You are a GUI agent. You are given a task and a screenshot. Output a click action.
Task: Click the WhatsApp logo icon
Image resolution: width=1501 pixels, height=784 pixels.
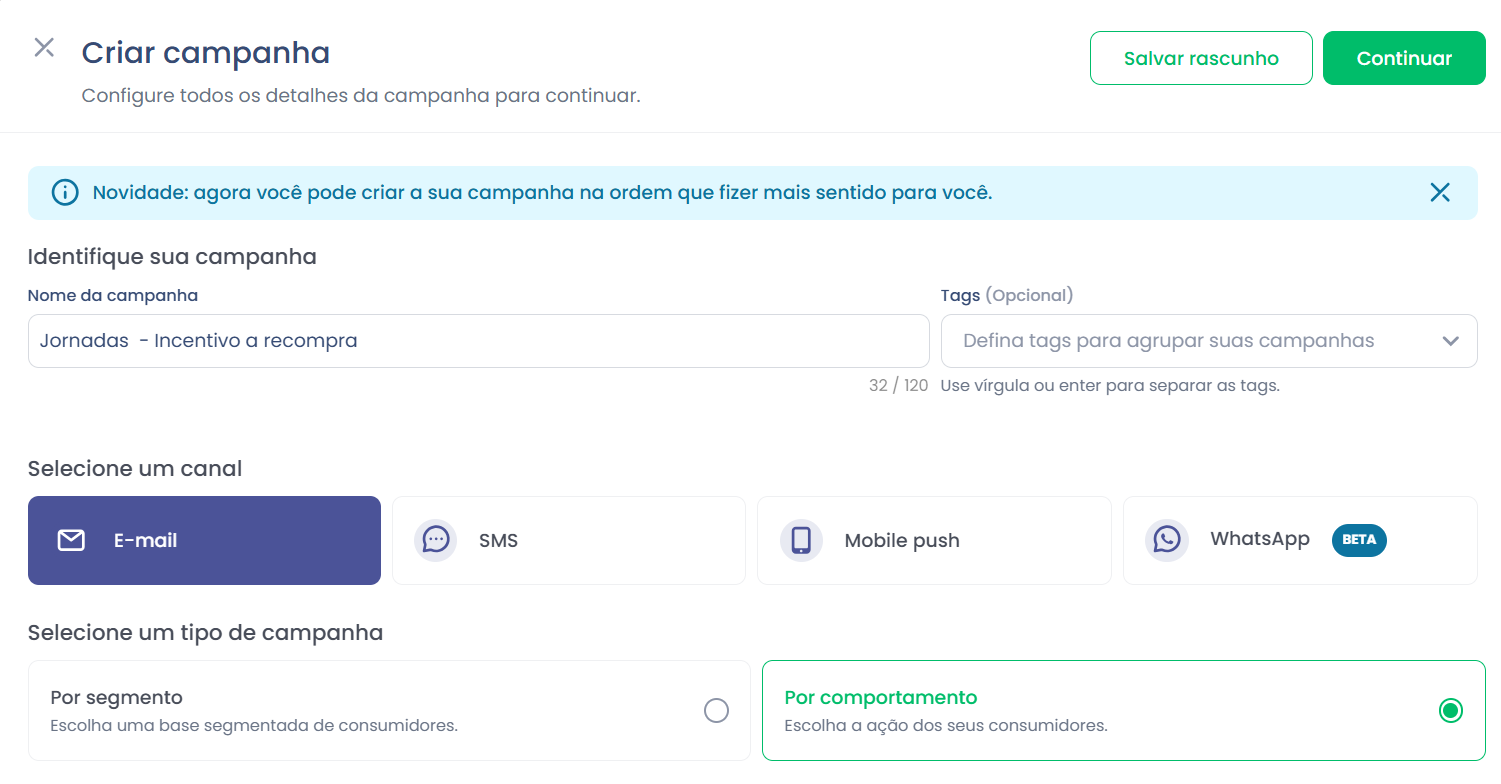coord(1167,540)
